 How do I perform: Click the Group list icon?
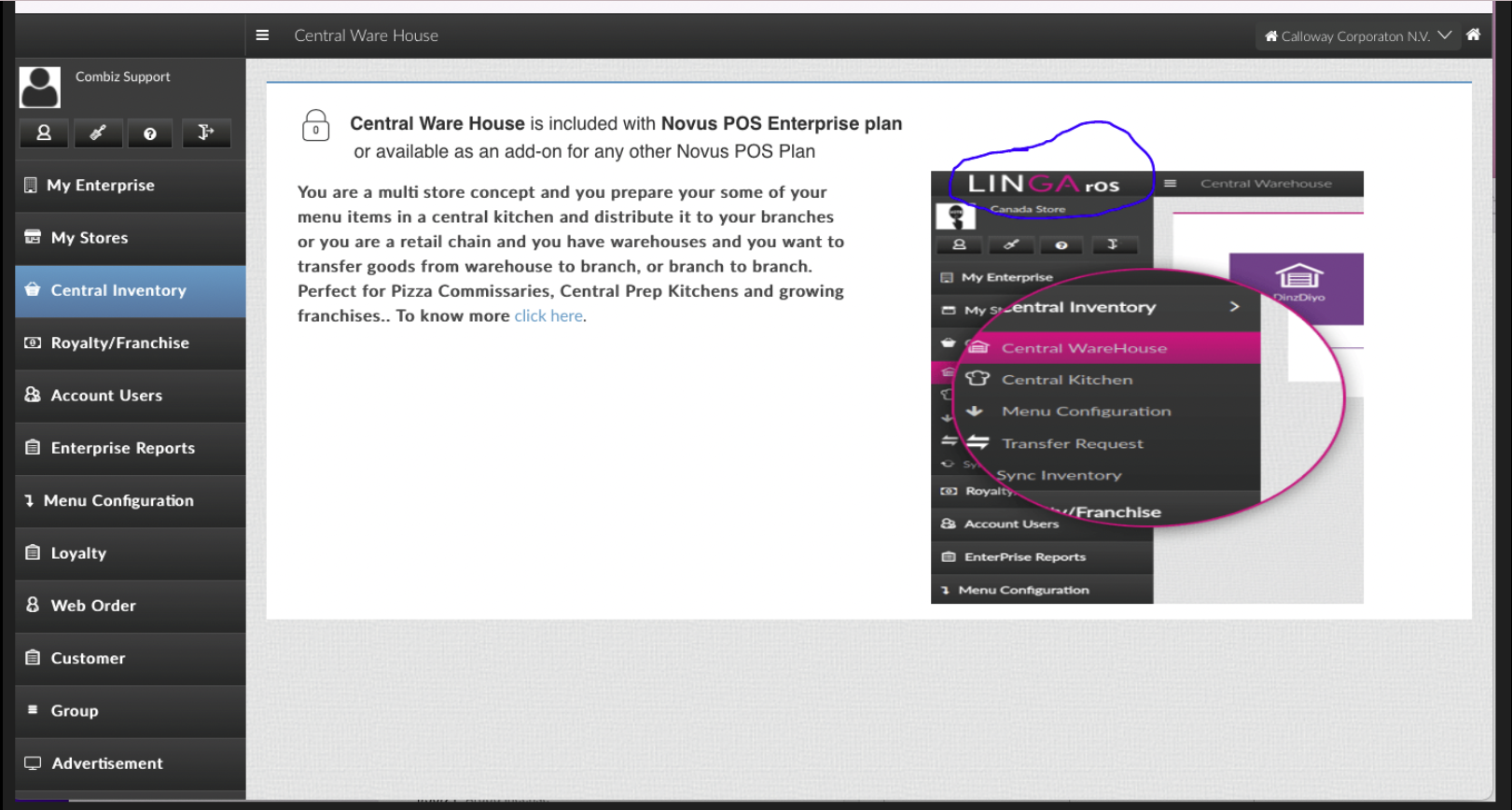pyautogui.click(x=33, y=709)
